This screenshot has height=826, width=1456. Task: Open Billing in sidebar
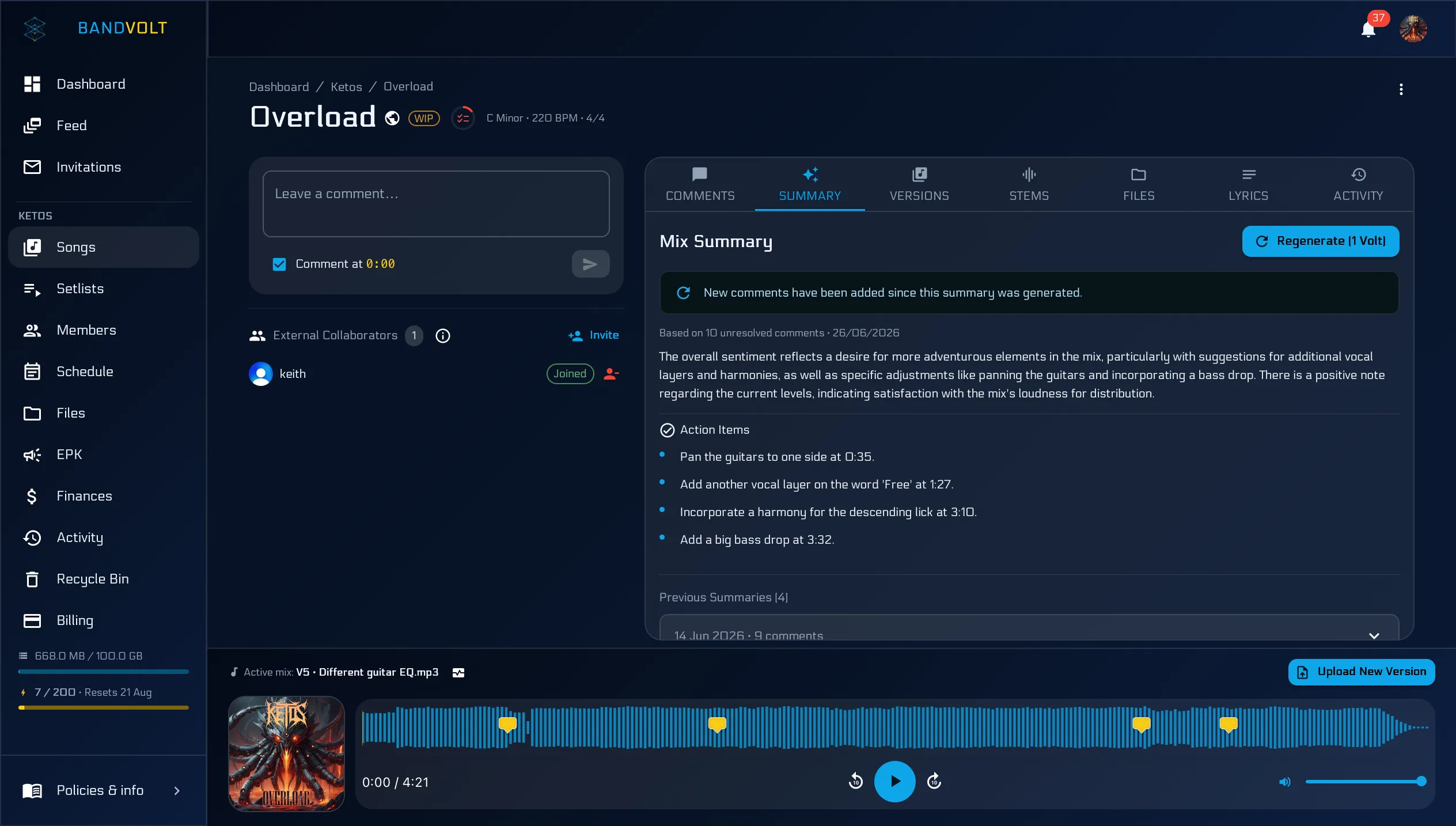(104, 620)
